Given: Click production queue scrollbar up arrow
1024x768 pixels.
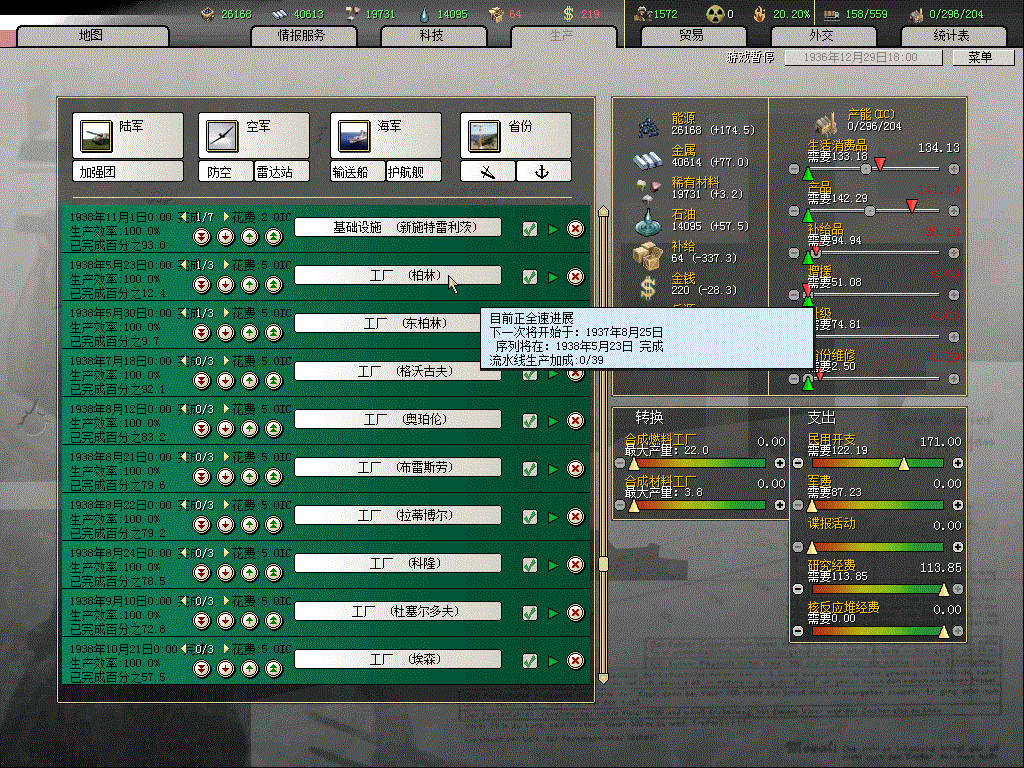Looking at the screenshot, I should pyautogui.click(x=603, y=211).
